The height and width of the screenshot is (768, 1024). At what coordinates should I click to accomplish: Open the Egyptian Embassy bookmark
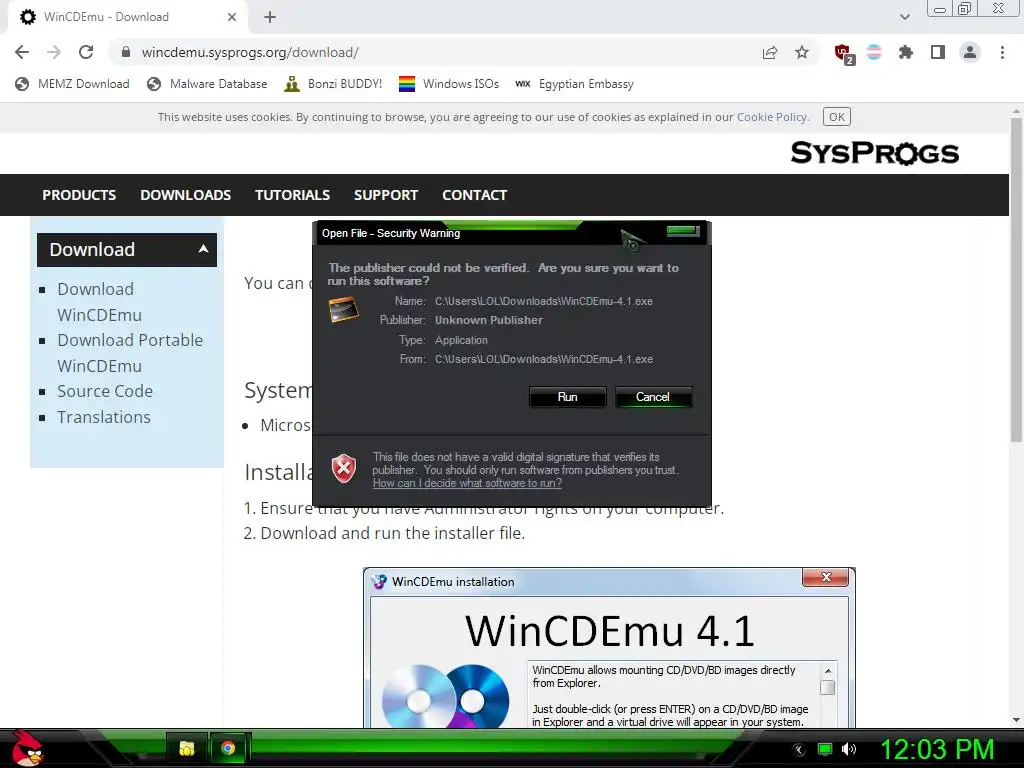point(574,84)
